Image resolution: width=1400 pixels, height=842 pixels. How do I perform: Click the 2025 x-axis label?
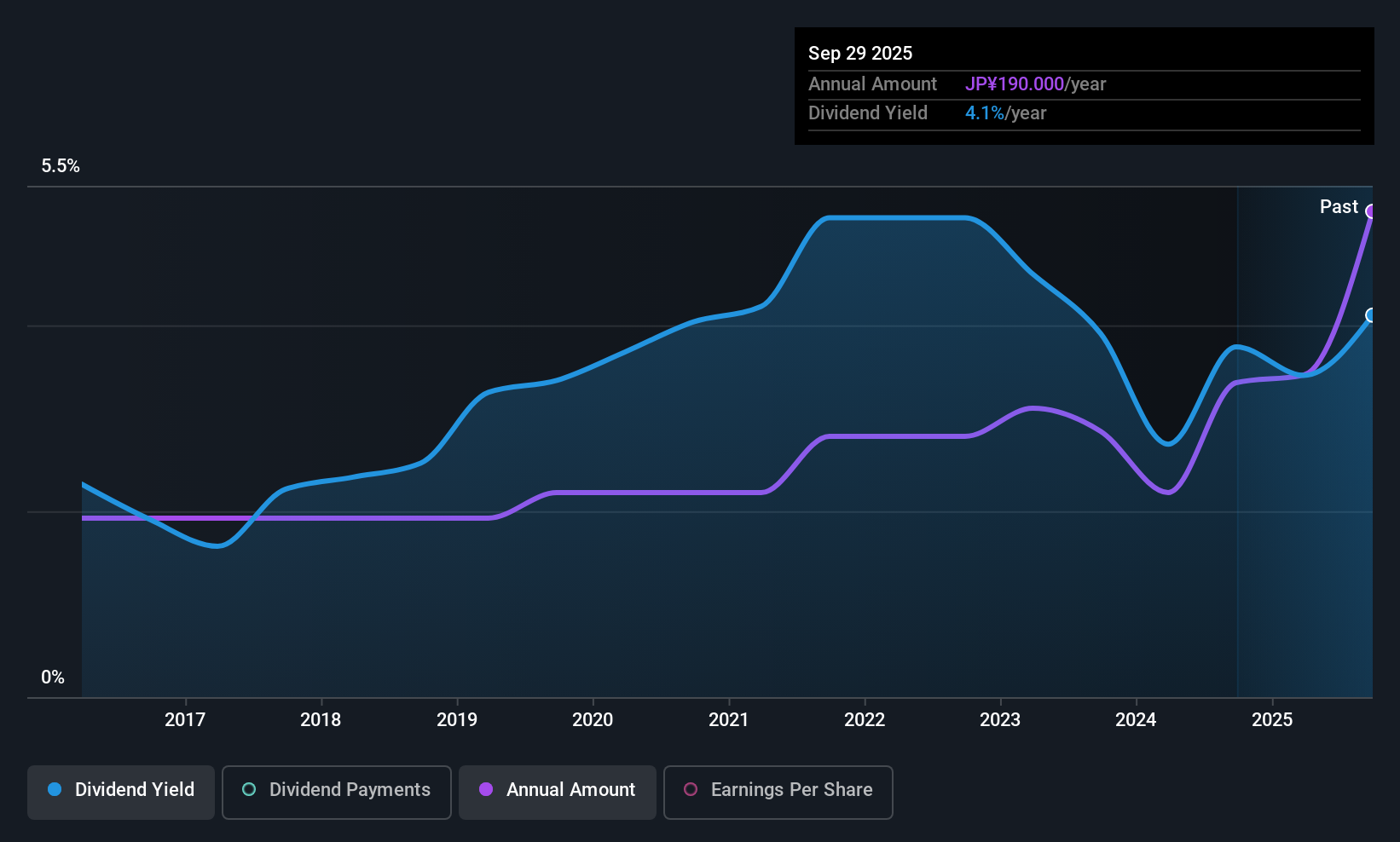(x=1272, y=719)
